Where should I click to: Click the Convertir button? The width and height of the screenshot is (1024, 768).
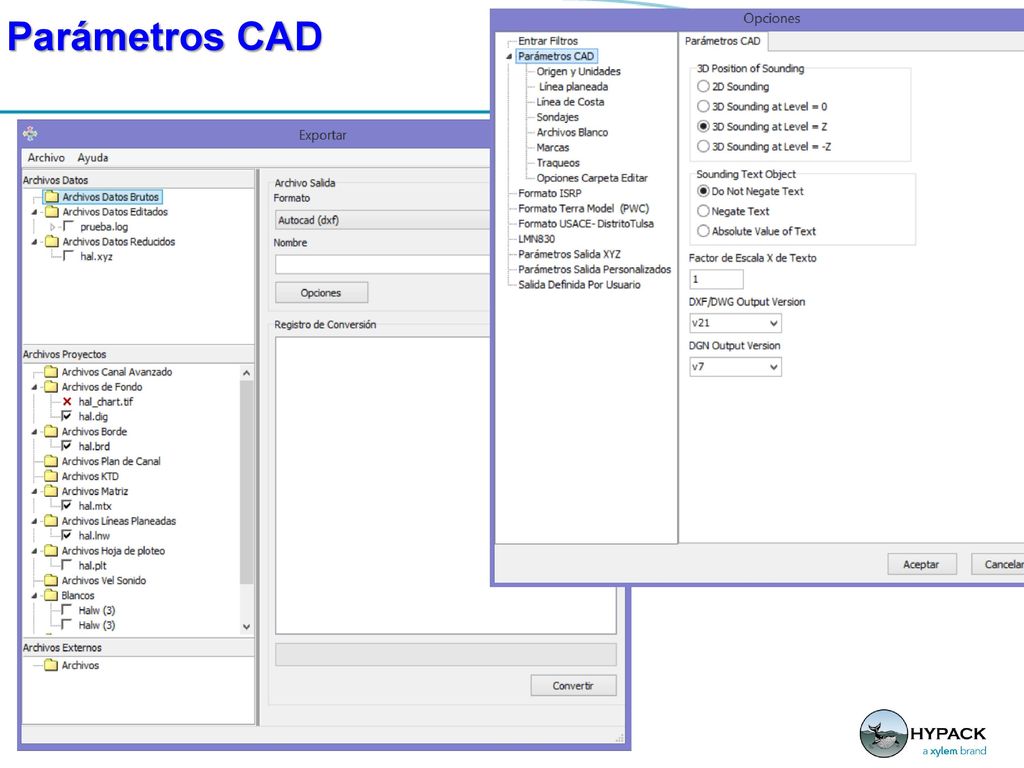click(x=573, y=686)
